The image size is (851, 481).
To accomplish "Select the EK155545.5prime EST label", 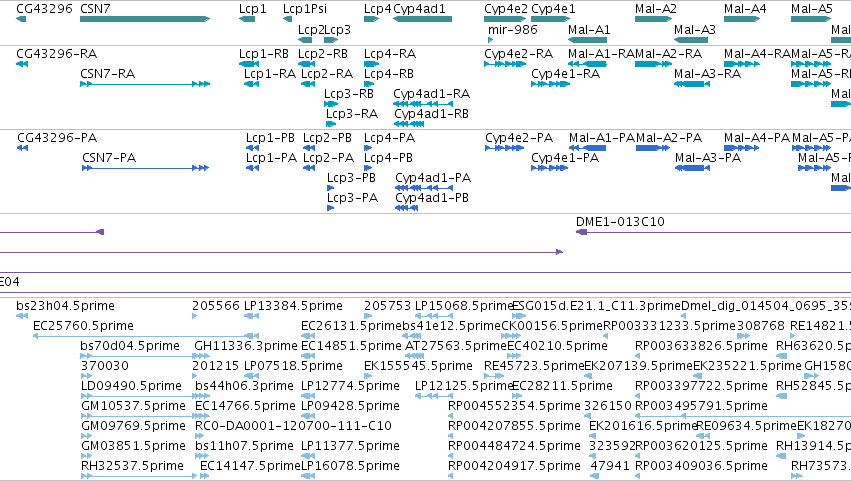I will (418, 366).
